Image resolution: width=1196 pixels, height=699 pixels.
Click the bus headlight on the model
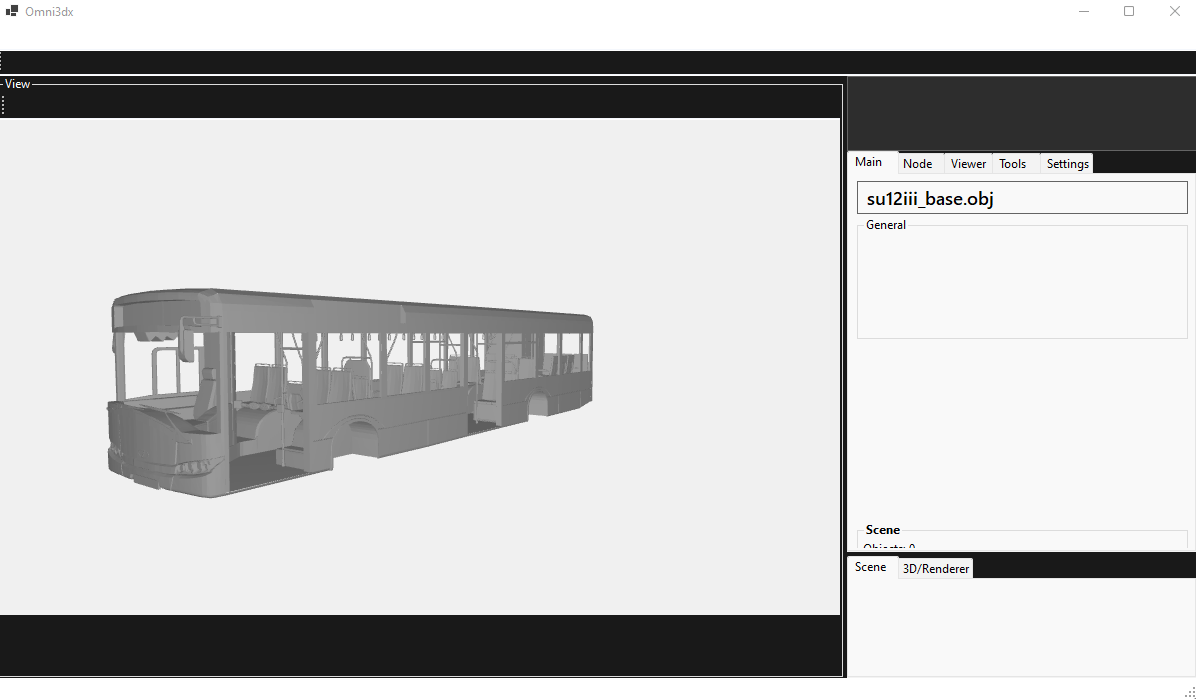(x=192, y=468)
